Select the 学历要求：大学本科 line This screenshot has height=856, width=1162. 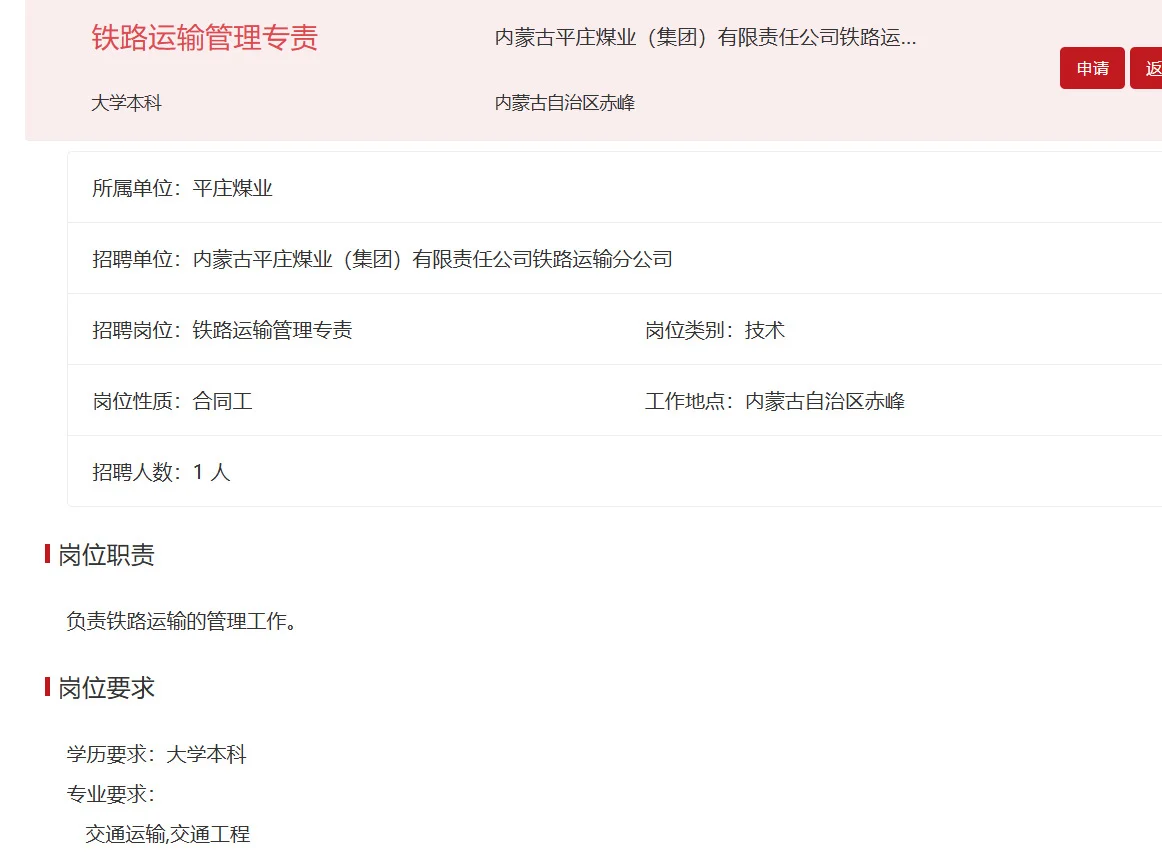[x=156, y=754]
